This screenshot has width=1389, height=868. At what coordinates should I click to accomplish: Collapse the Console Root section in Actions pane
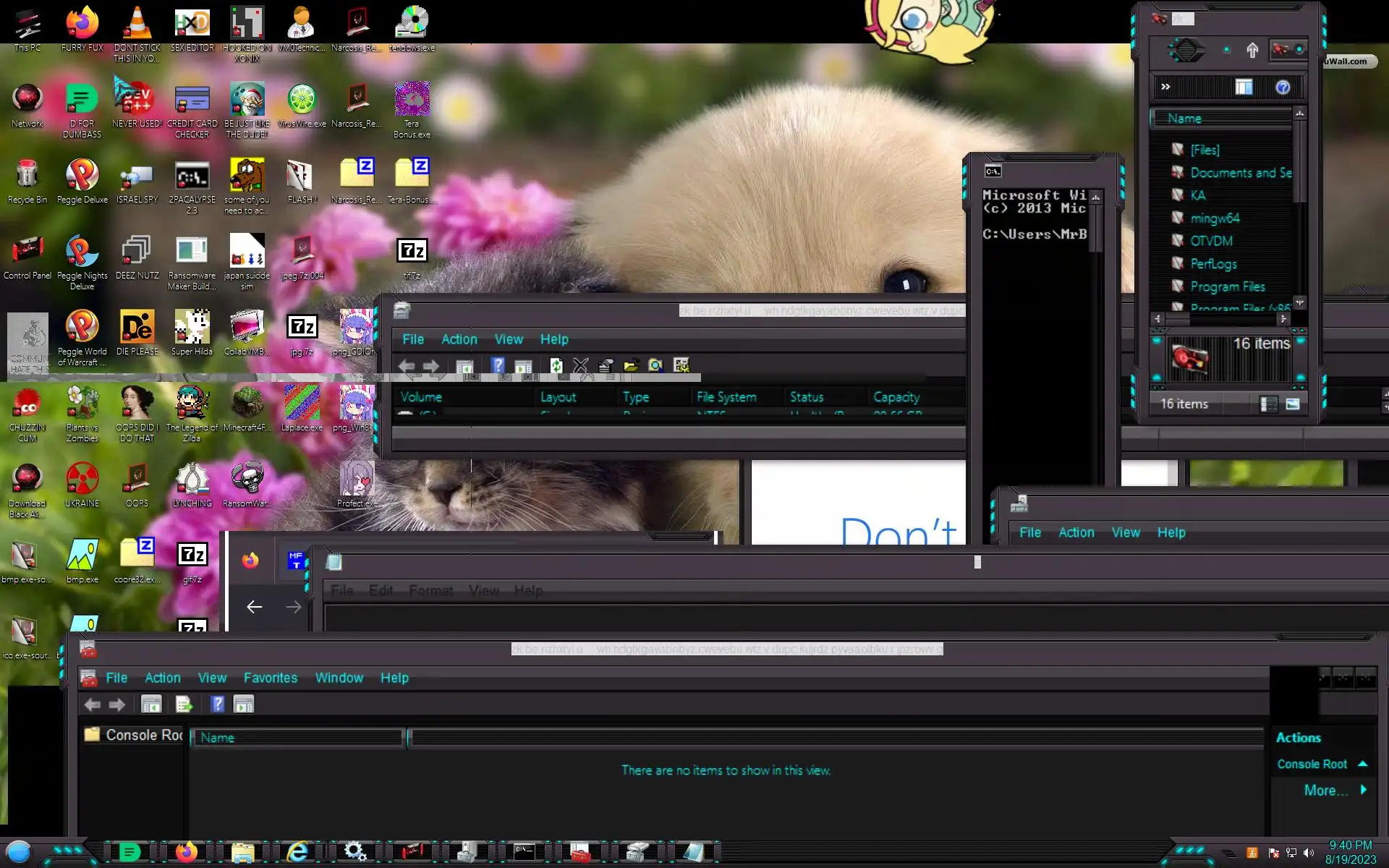(x=1363, y=764)
